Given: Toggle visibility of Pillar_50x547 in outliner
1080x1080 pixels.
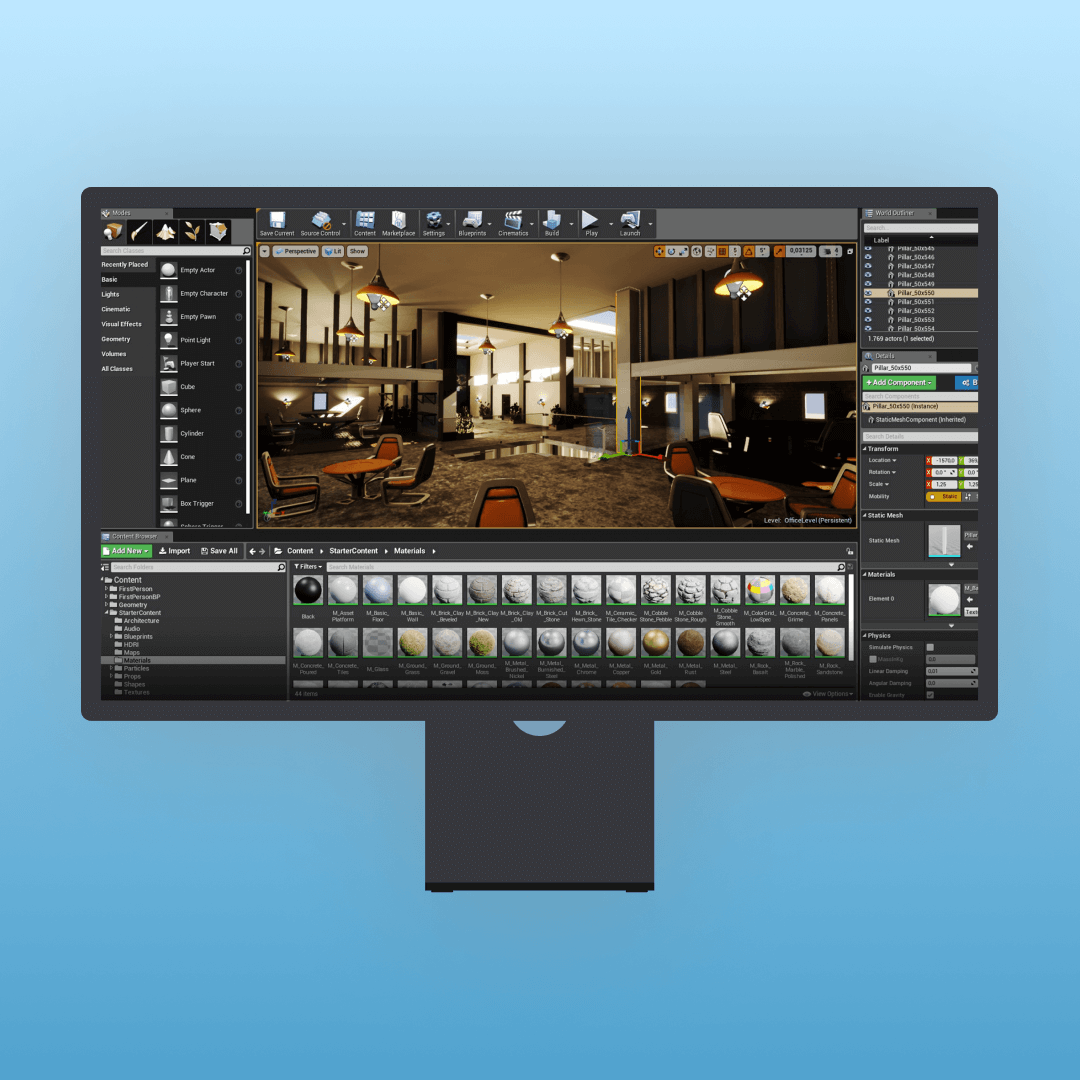Looking at the screenshot, I should click(868, 266).
